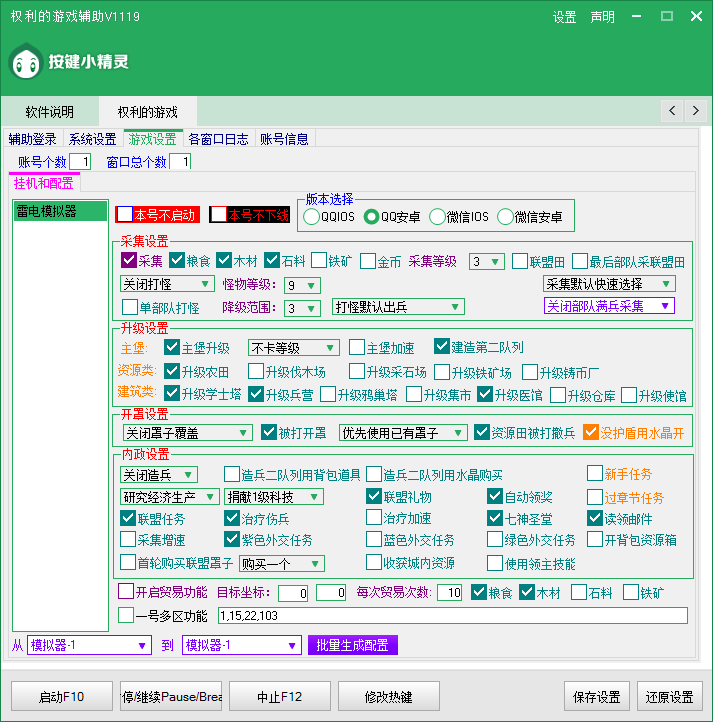Expand the 关闭部队满兵采集 dropdown
Screen dimensions: 713x722
click(x=609, y=306)
